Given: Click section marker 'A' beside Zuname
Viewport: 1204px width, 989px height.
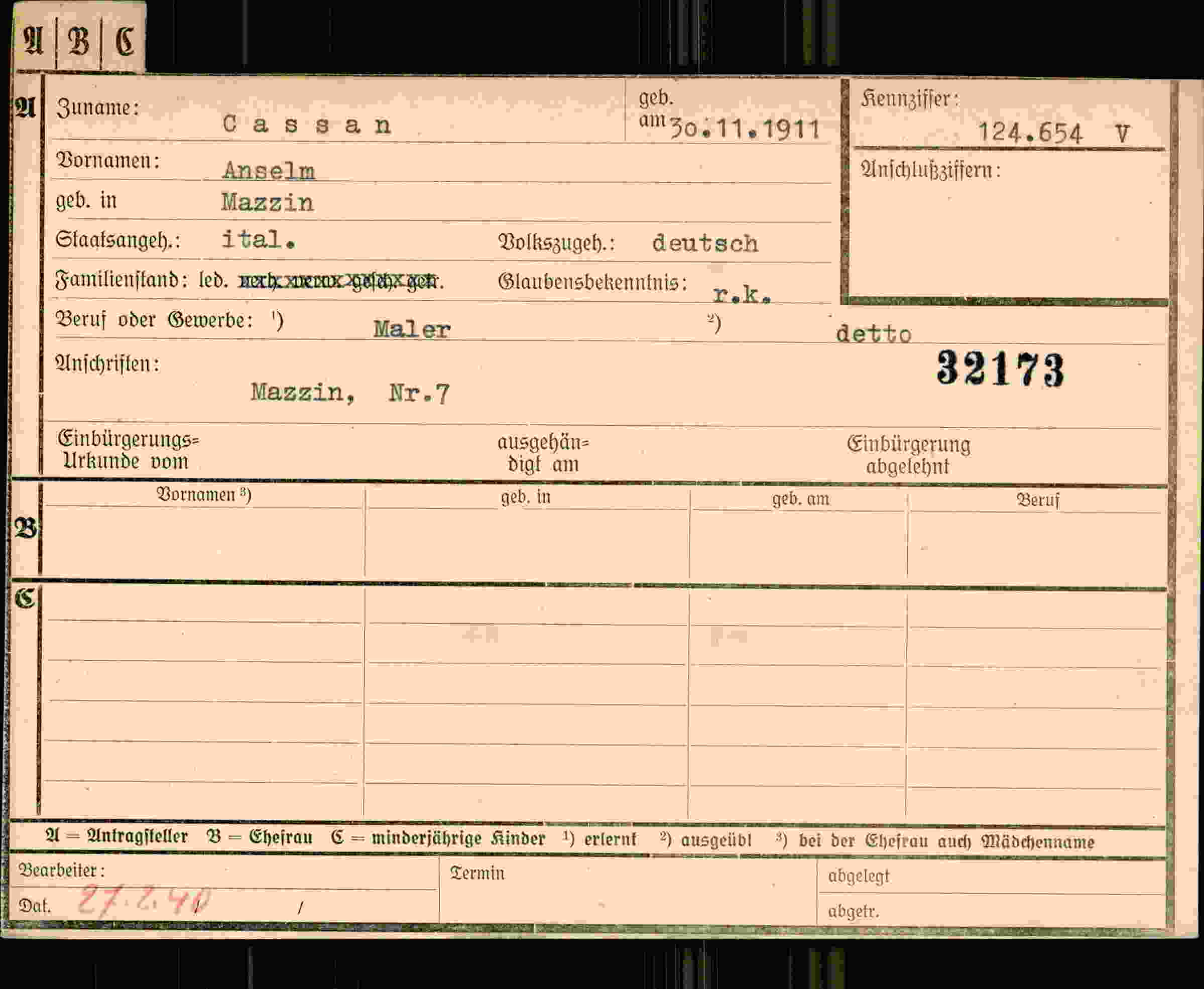Looking at the screenshot, I should 25,107.
